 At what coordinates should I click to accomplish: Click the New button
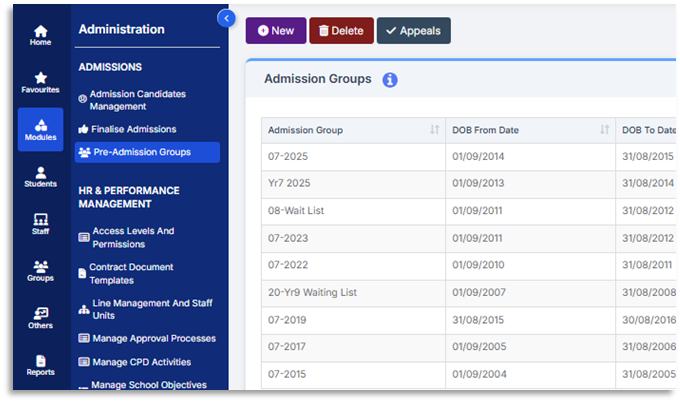tap(276, 31)
